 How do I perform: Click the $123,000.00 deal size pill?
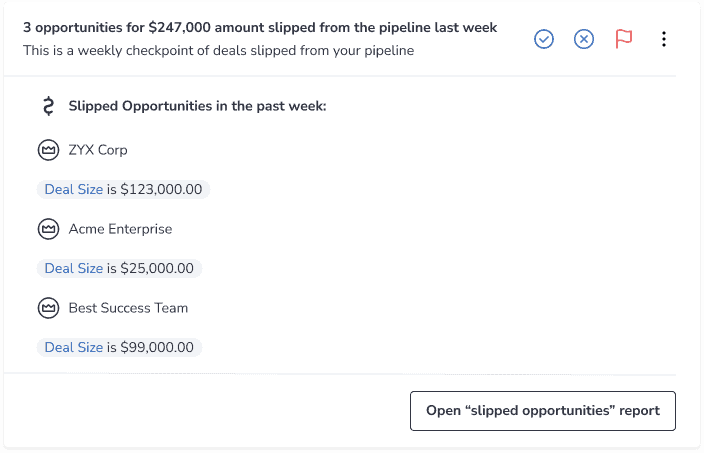(123, 189)
